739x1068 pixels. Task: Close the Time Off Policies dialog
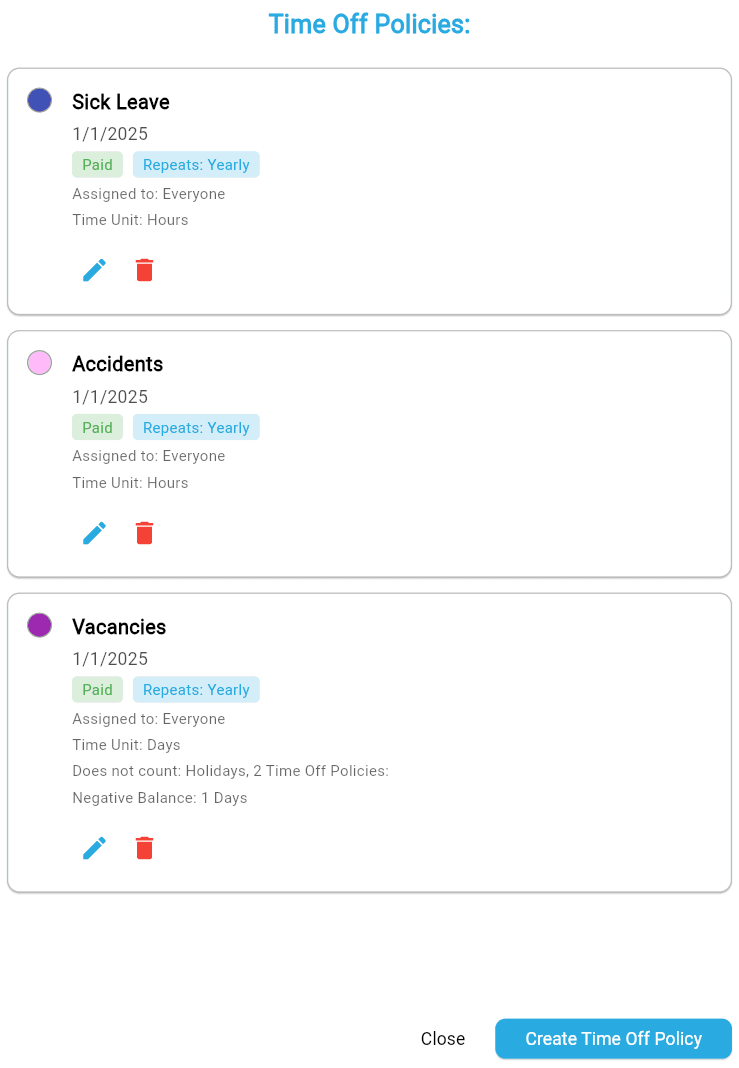point(442,1039)
